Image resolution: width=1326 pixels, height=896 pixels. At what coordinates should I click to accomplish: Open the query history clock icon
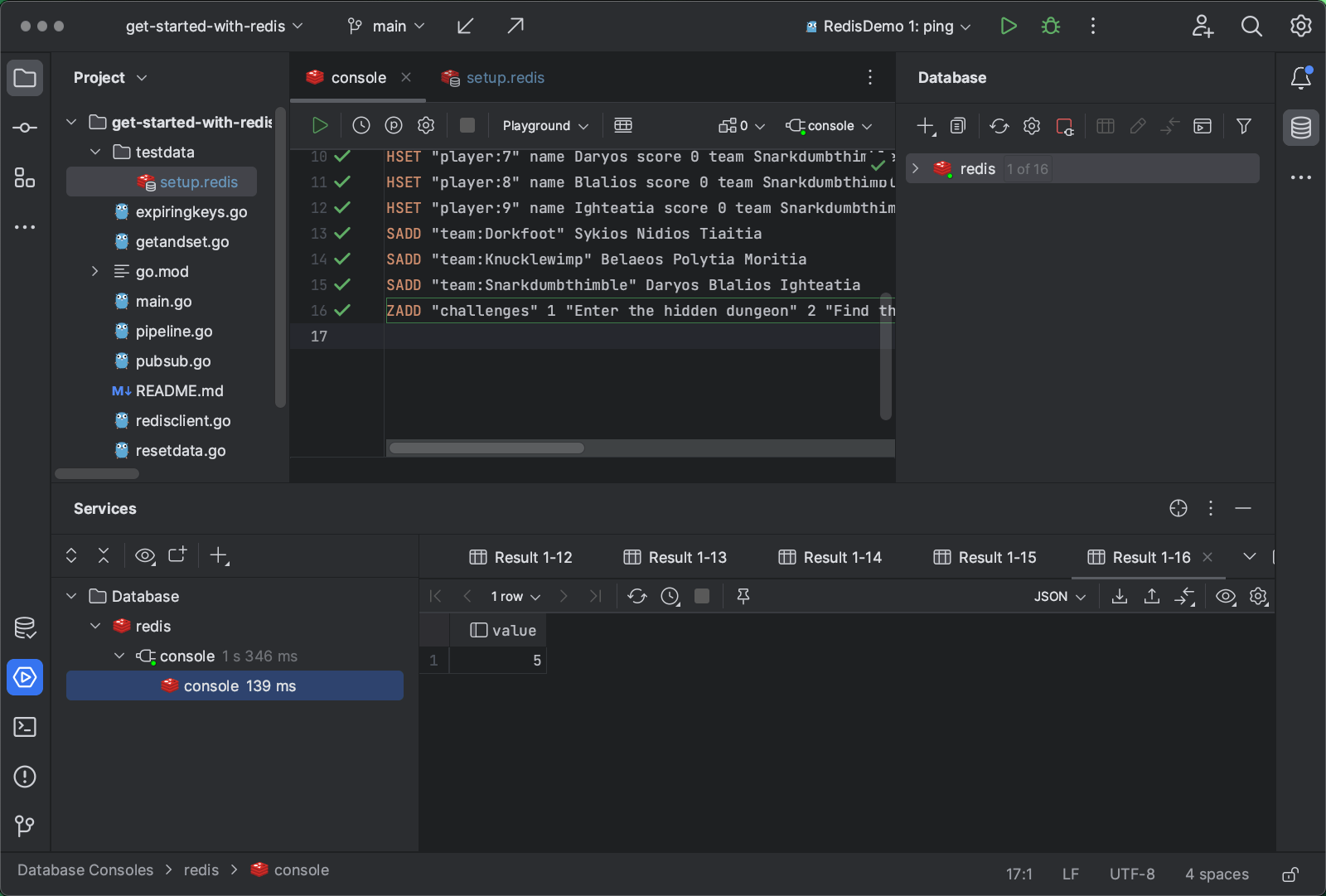[x=361, y=126]
